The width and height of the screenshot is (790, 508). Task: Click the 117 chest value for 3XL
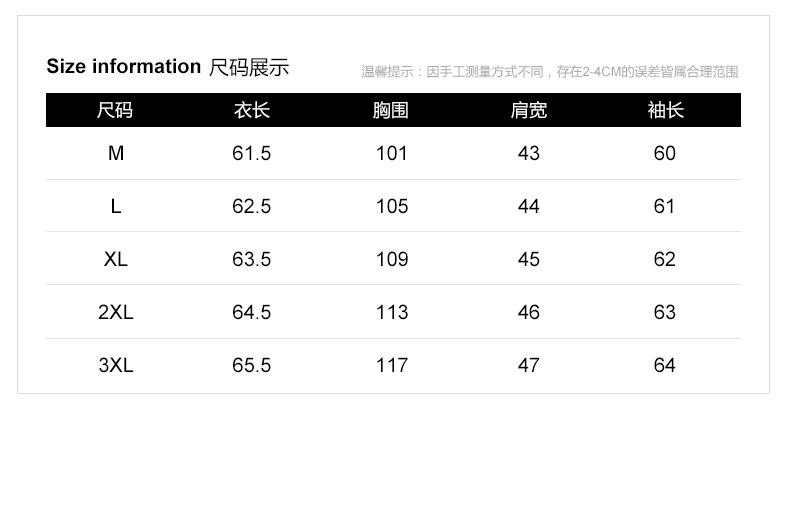392,365
